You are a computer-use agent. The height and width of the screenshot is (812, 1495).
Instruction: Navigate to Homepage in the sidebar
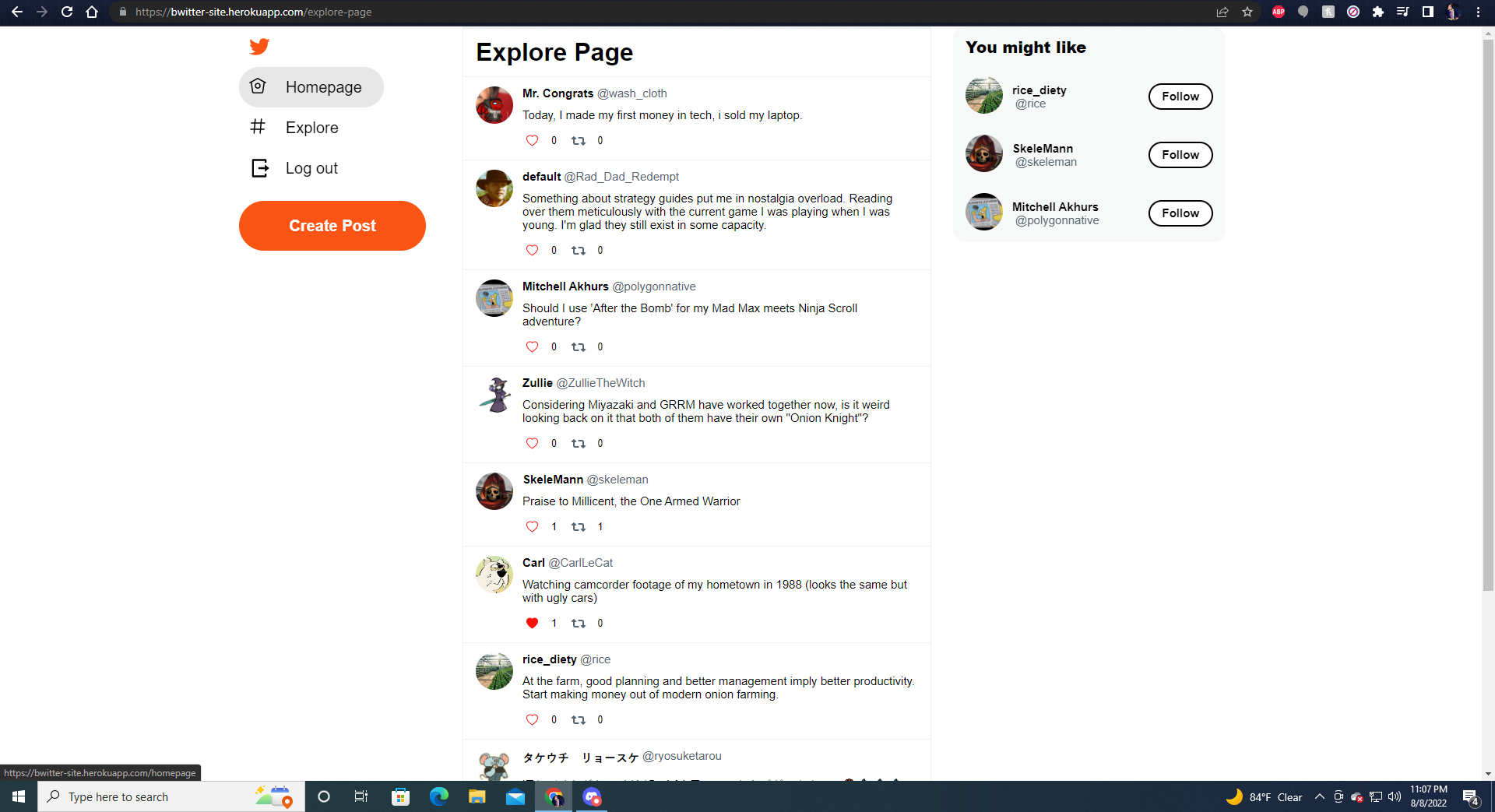(324, 86)
